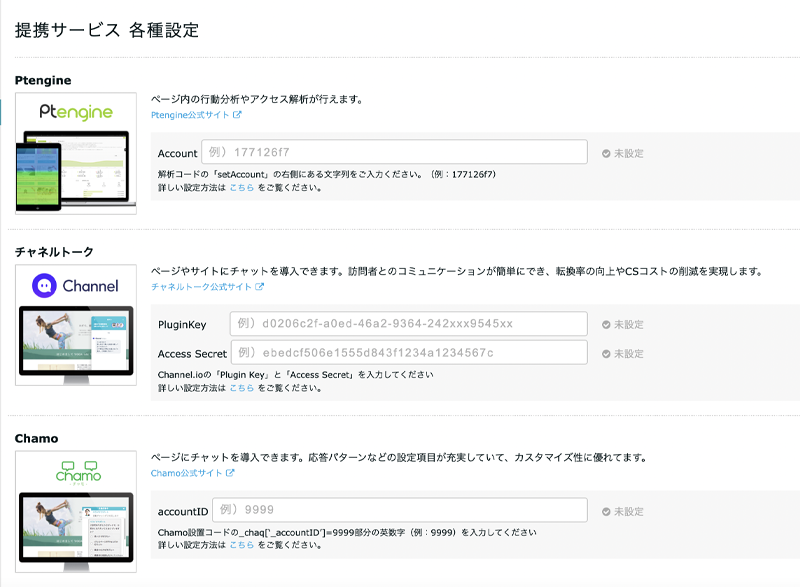Screen dimensions: 800x587
Task: Open こちら setup guide link under チャネルトーク
Action: [x=241, y=388]
